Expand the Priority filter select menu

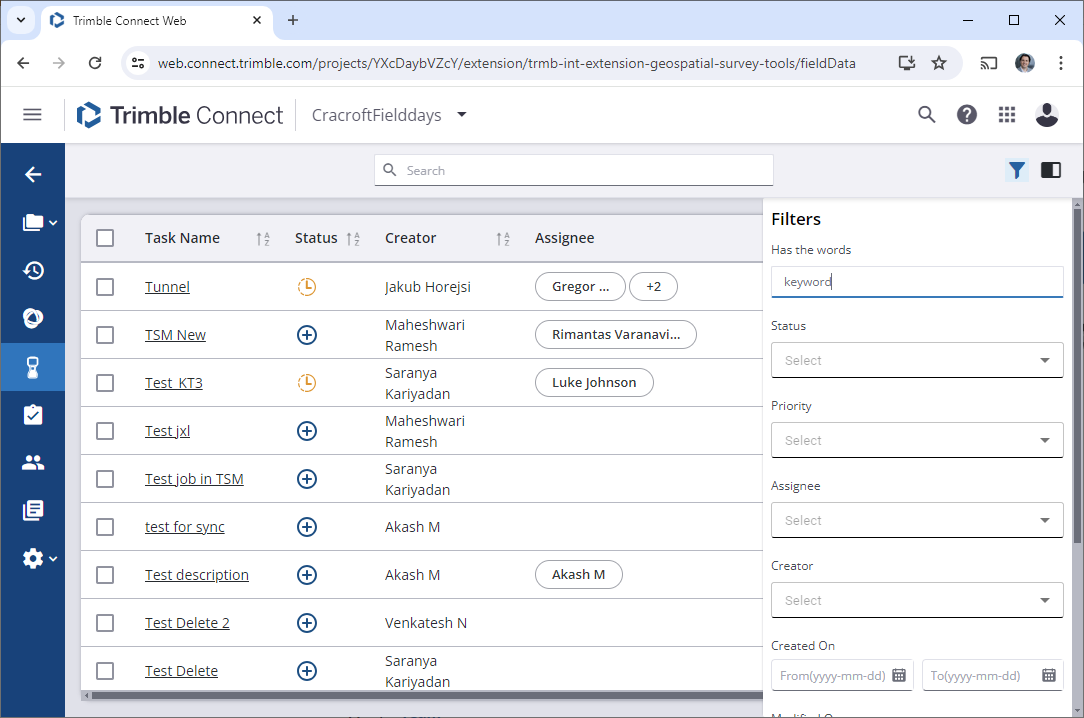tap(917, 440)
